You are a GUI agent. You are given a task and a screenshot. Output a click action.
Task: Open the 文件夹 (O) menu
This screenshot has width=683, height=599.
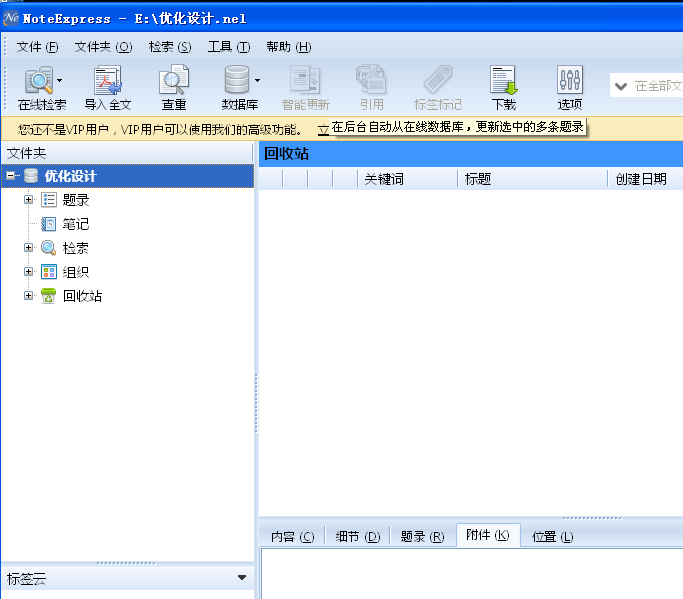[103, 47]
